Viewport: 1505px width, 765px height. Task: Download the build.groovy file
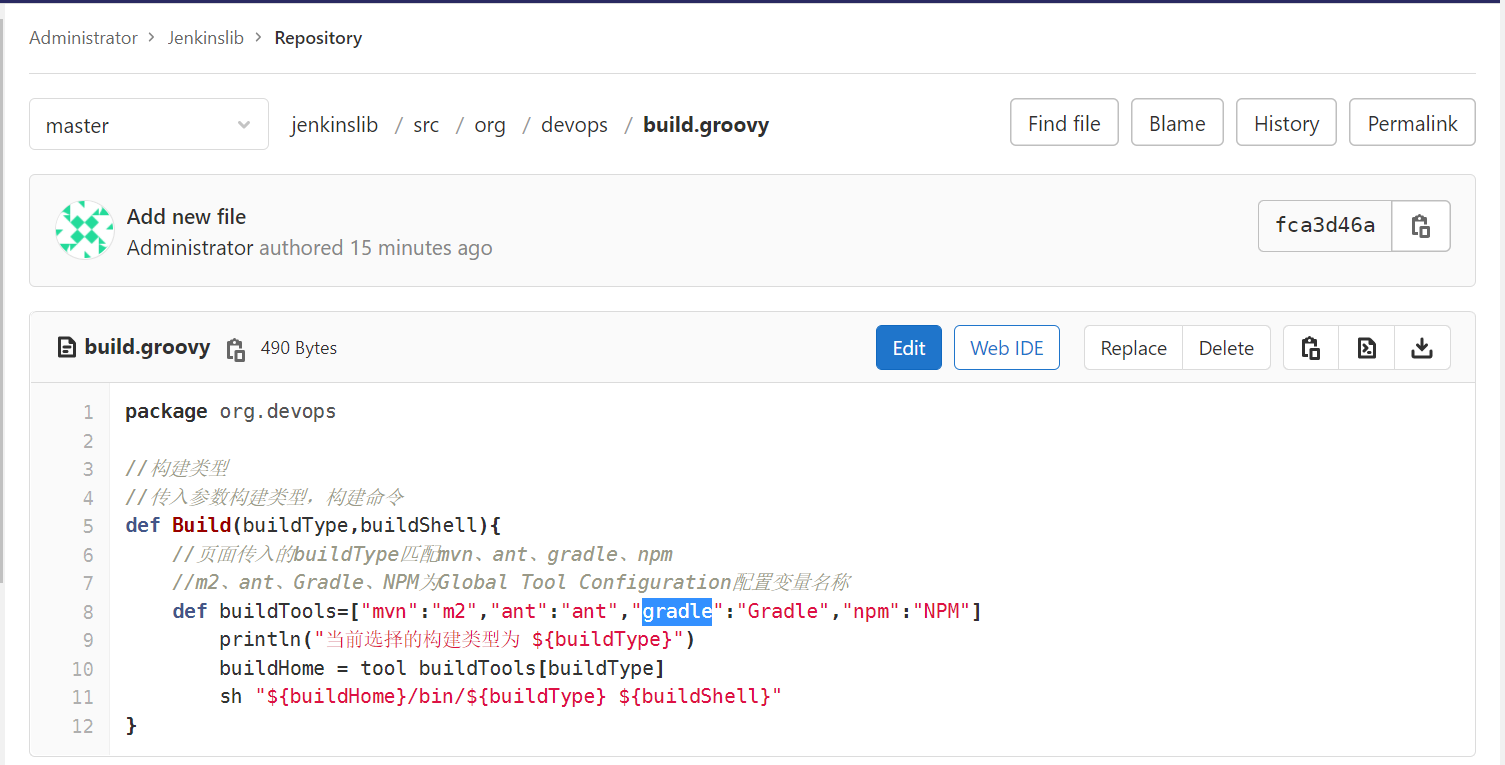[1421, 348]
